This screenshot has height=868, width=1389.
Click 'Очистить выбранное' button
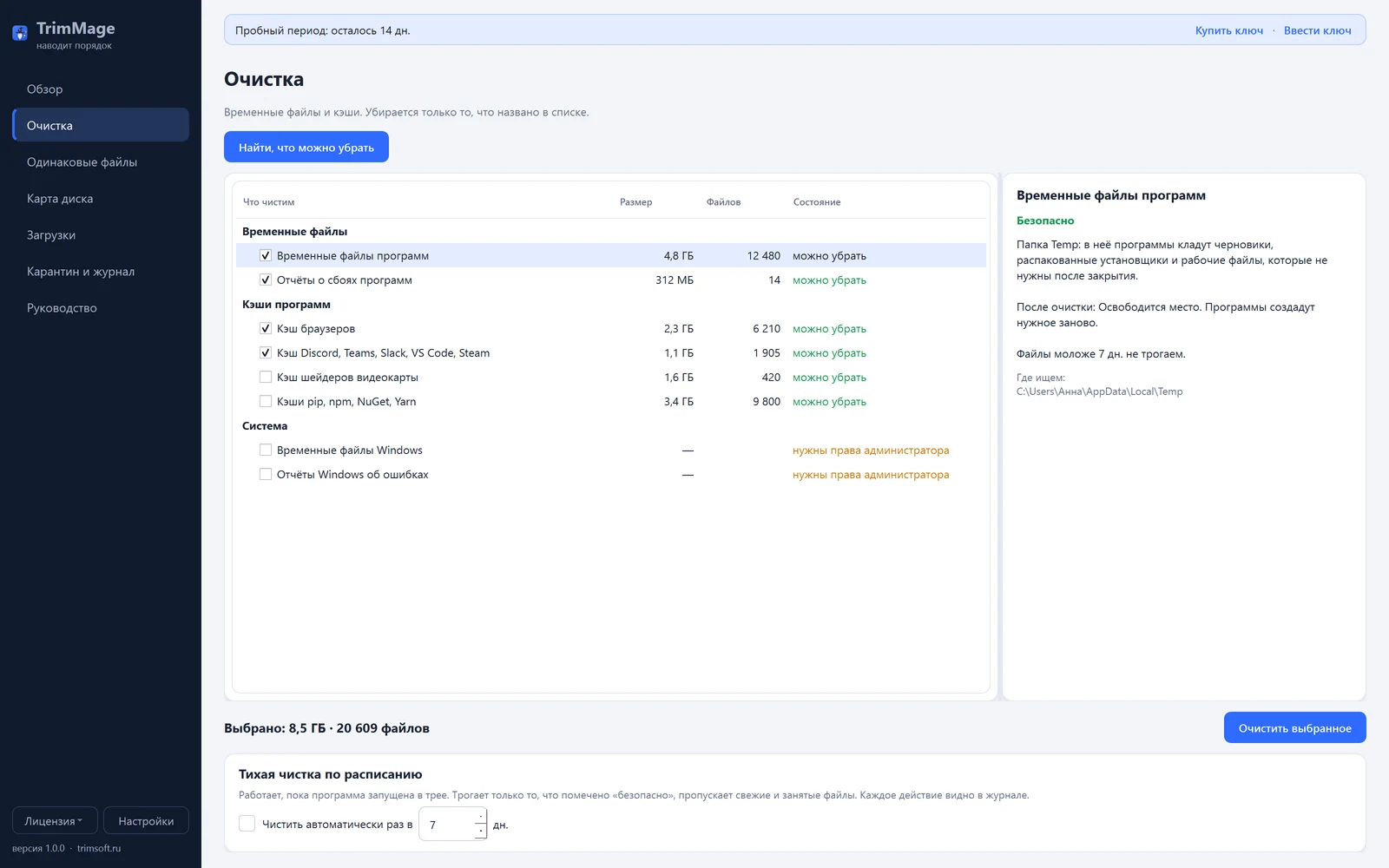pyautogui.click(x=1294, y=727)
